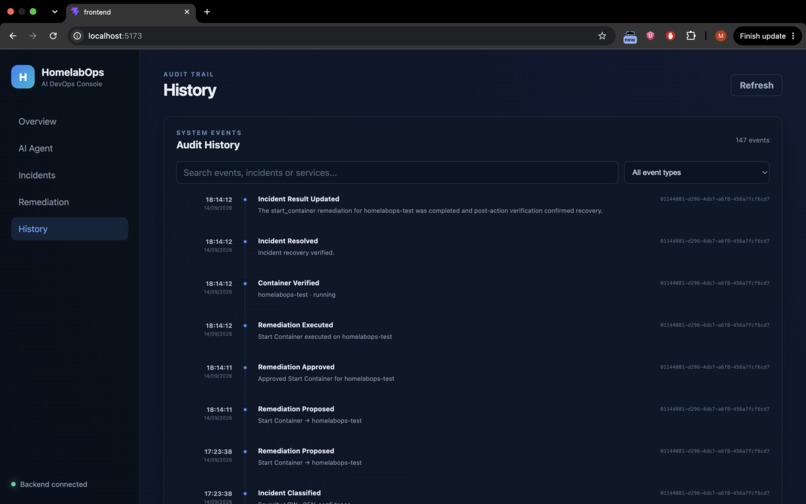This screenshot has height=504, width=806.
Task: Bookmark this page with the star icon
Action: [x=602, y=36]
